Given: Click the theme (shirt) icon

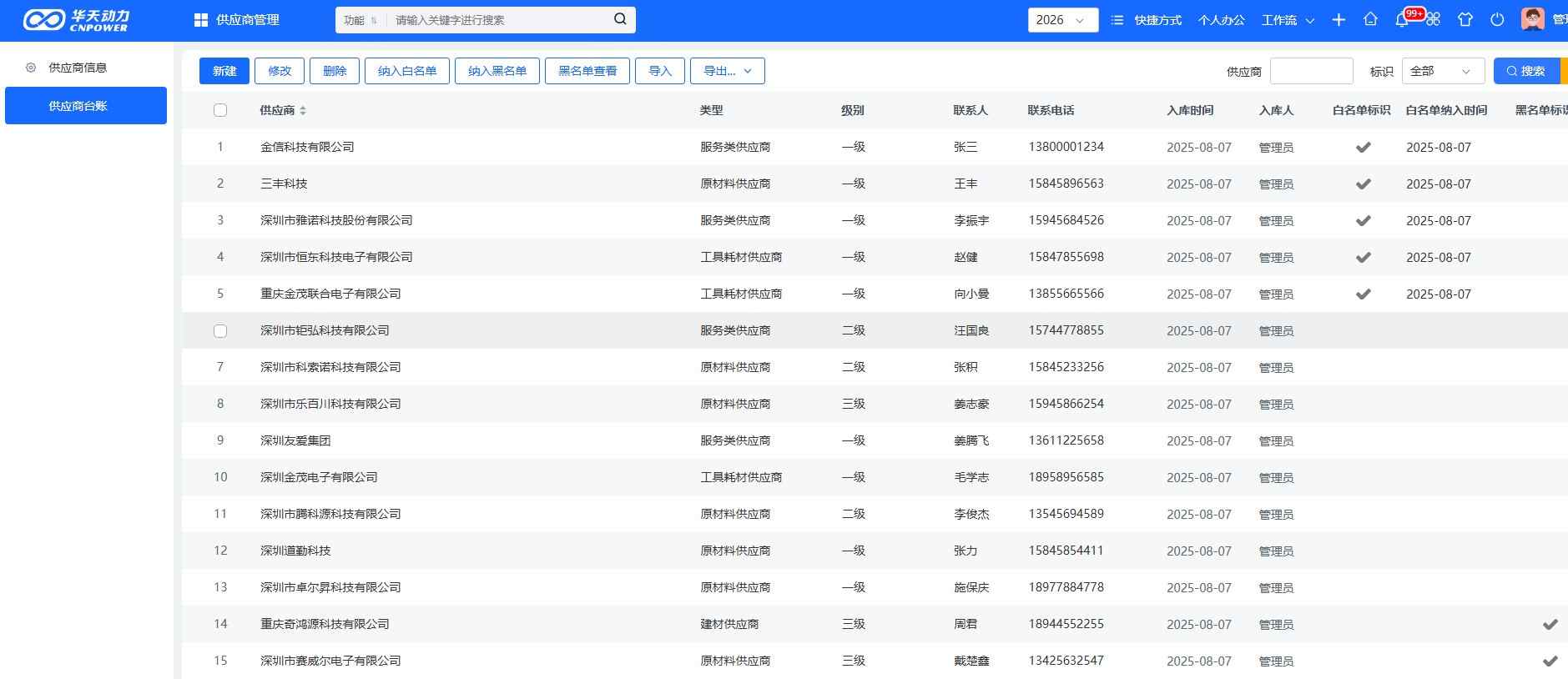Looking at the screenshot, I should (x=1465, y=20).
